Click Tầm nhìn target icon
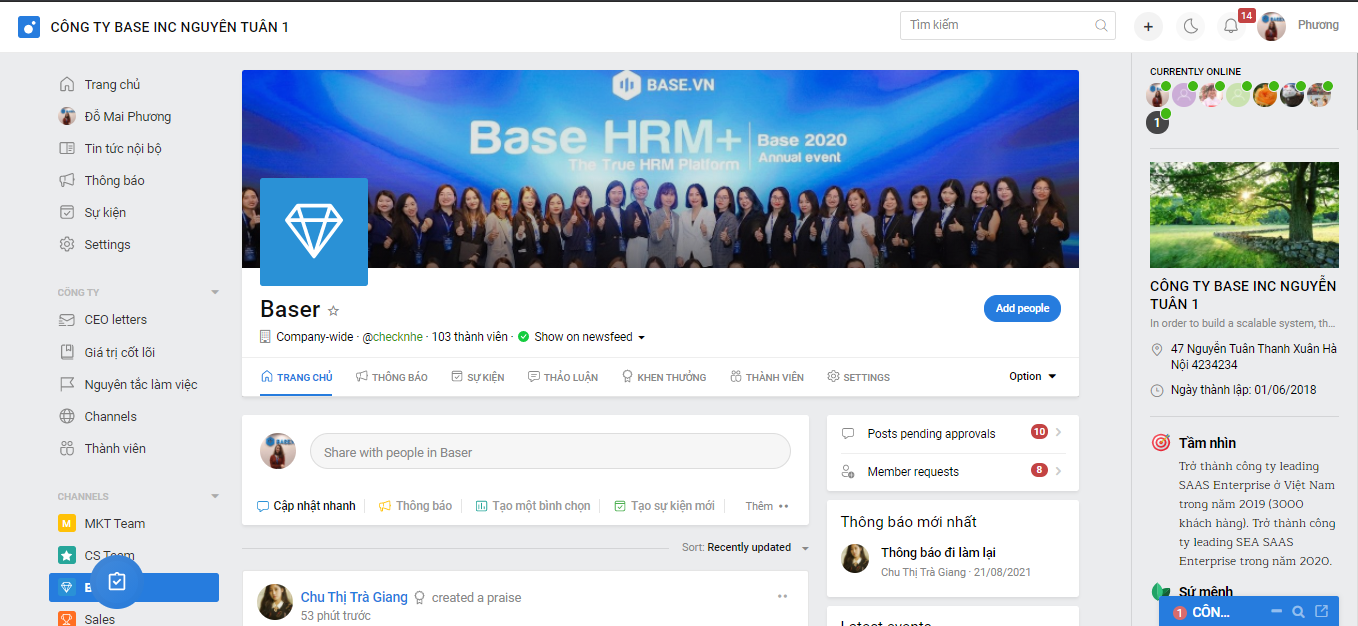This screenshot has height=626, width=1358. (1161, 442)
